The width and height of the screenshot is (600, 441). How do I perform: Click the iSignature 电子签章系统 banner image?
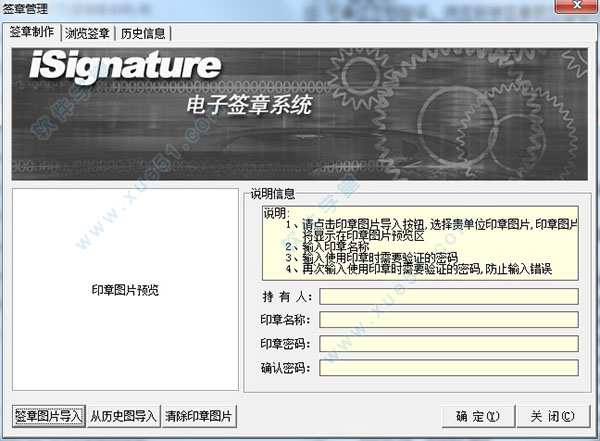(x=300, y=114)
